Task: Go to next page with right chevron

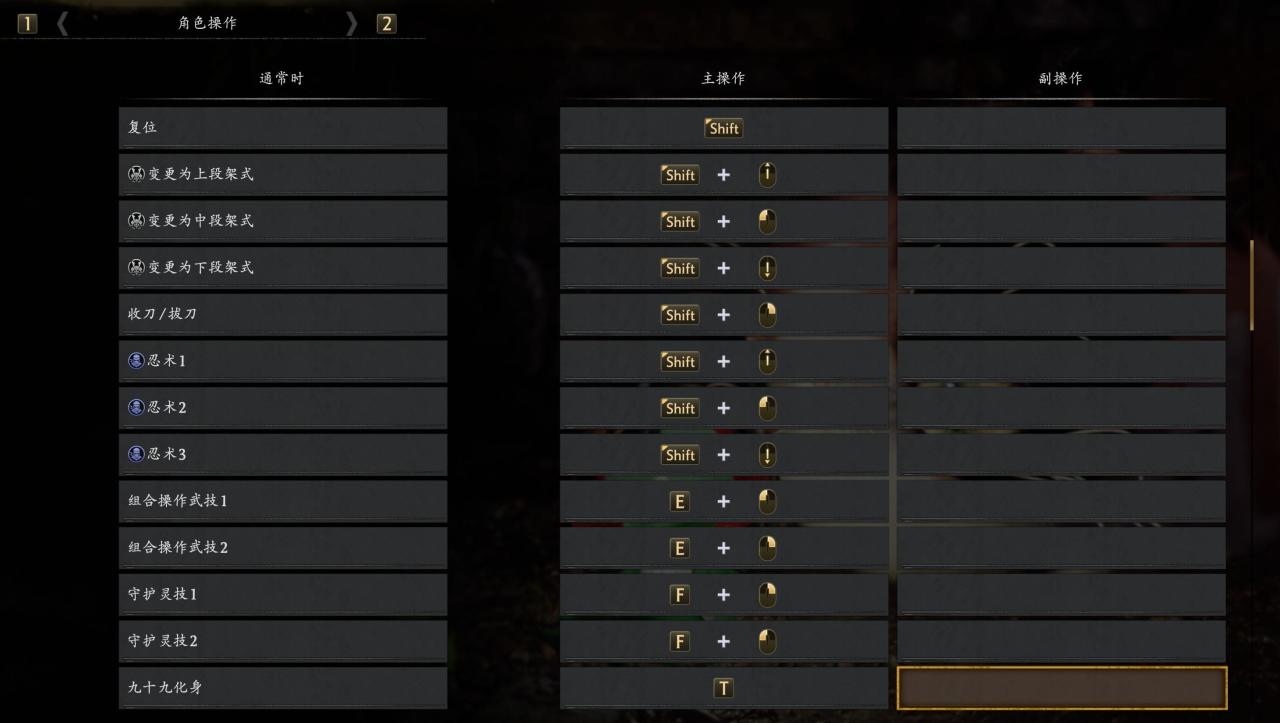Action: pyautogui.click(x=351, y=23)
